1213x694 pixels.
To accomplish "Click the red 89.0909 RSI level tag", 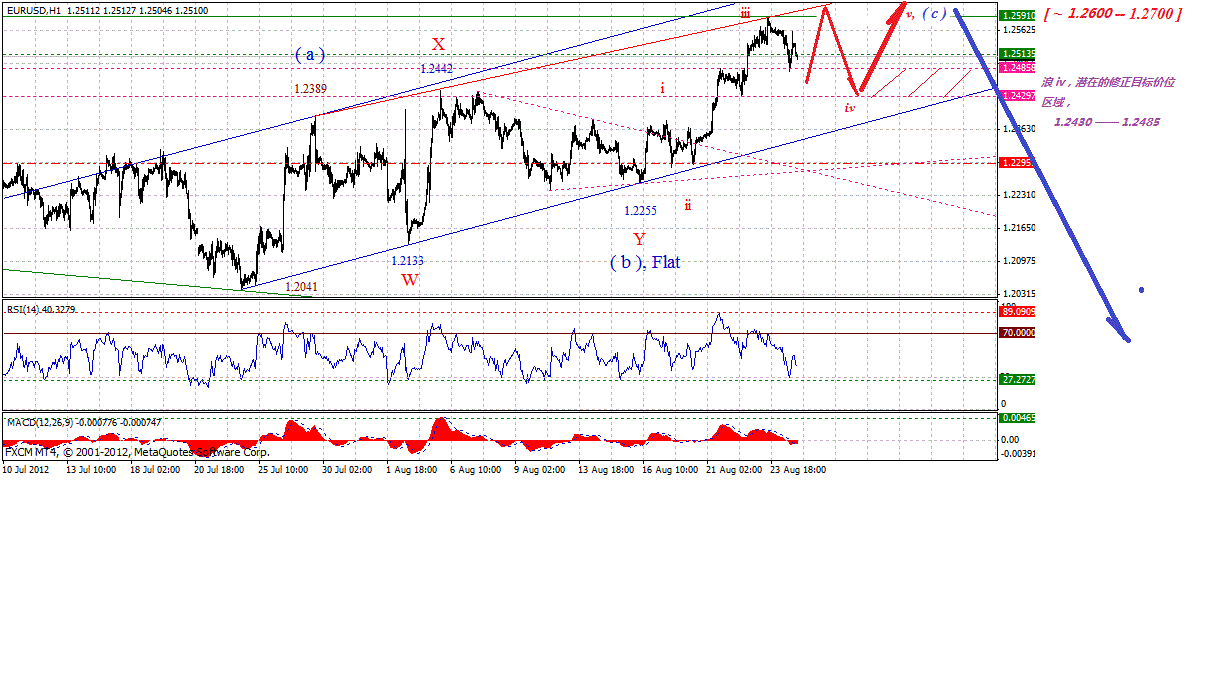I will [x=1017, y=312].
